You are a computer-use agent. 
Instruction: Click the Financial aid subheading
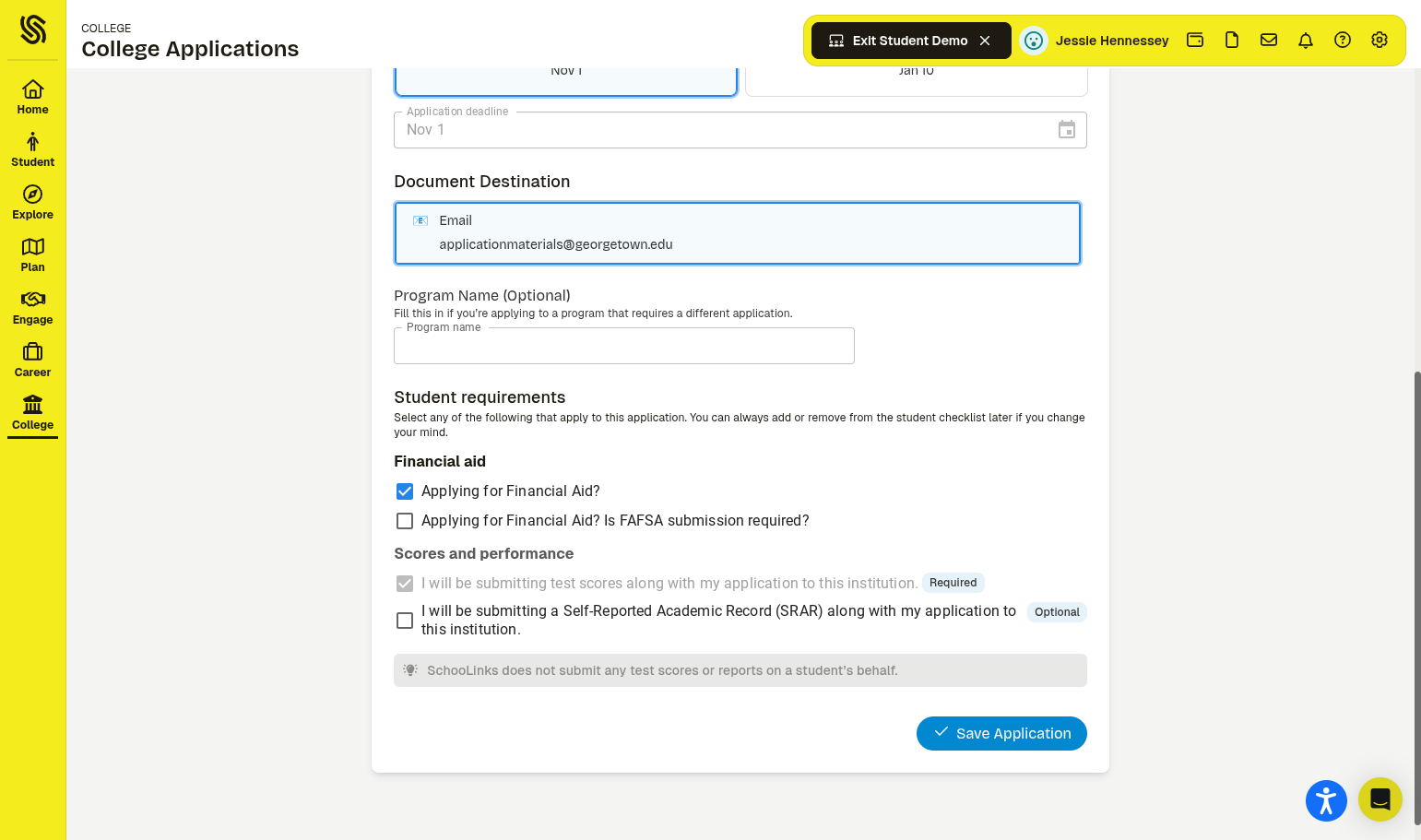click(x=440, y=462)
